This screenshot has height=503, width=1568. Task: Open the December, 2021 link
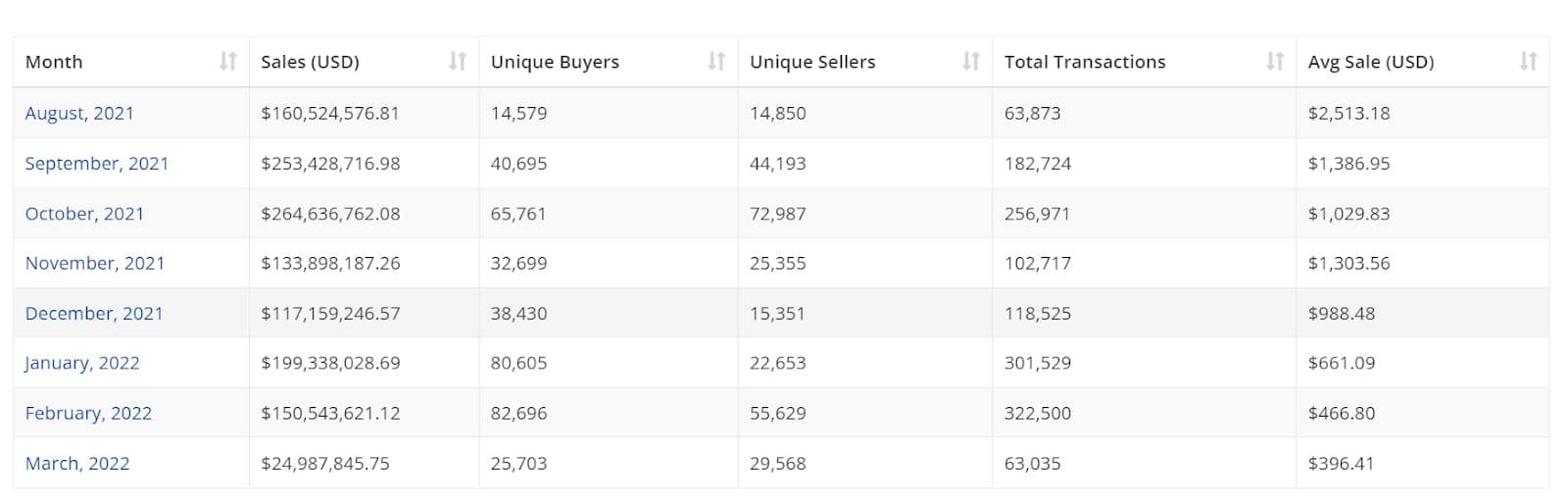tap(94, 314)
